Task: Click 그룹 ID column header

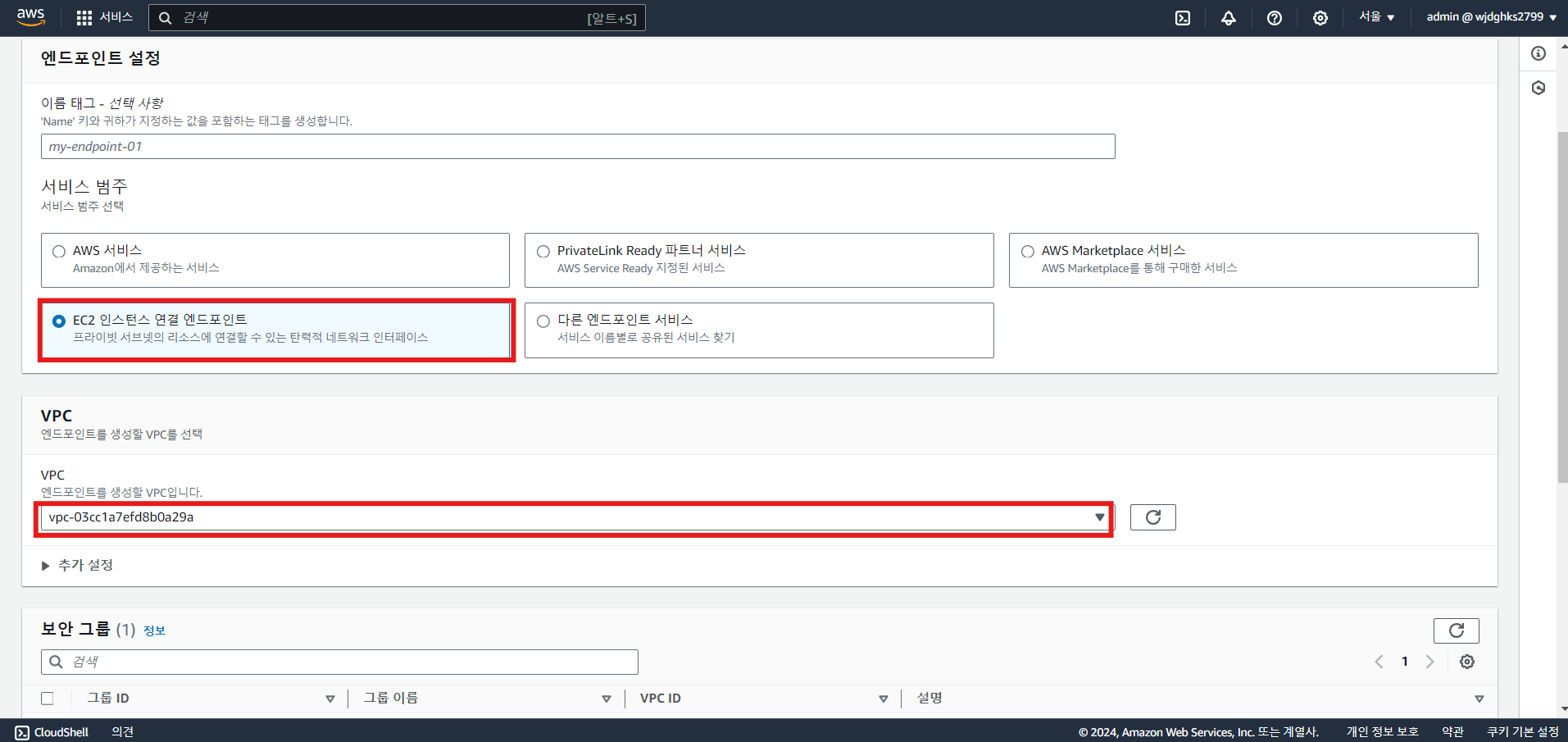Action: [x=108, y=699]
